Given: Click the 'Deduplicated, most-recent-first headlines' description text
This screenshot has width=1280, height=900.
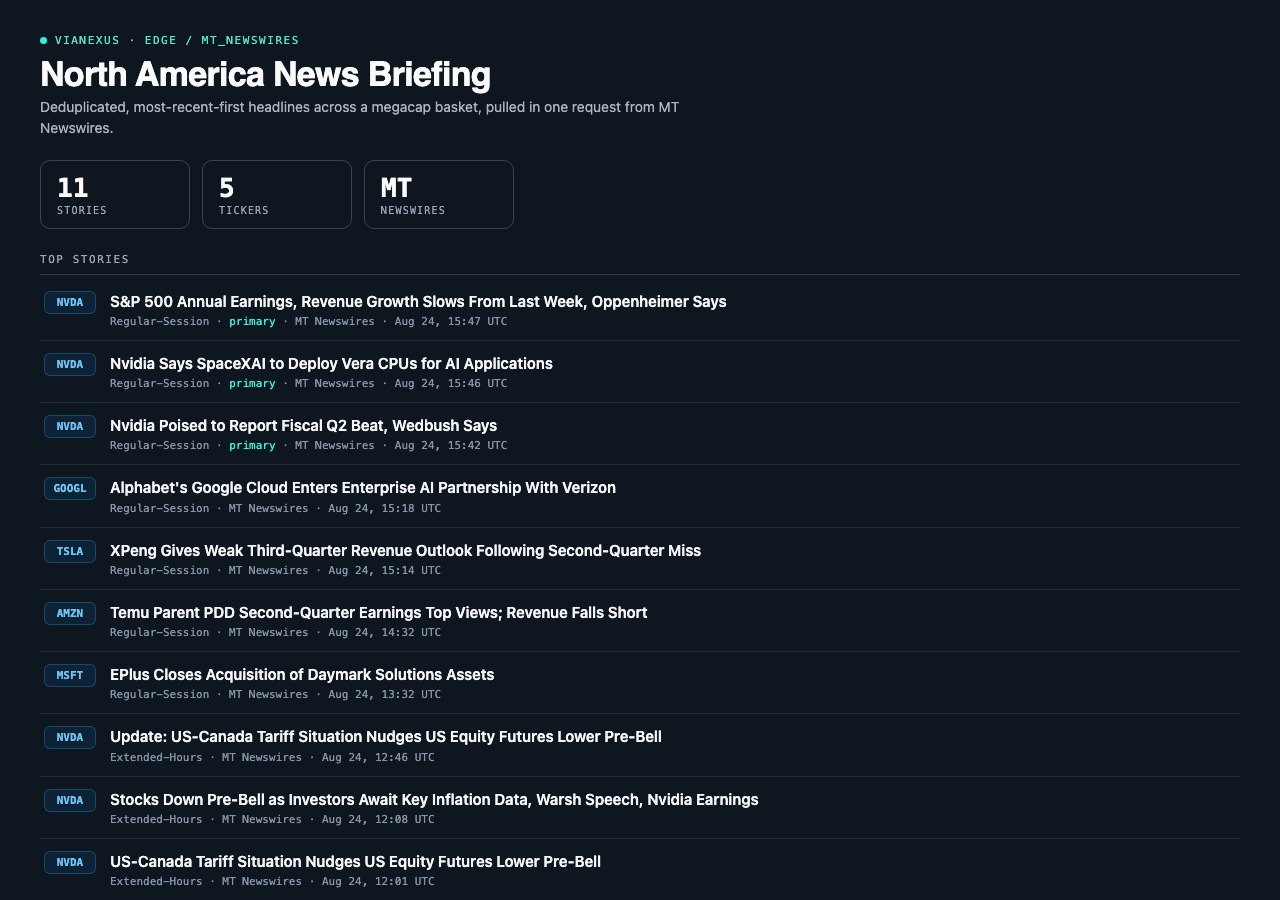Looking at the screenshot, I should pyautogui.click(x=360, y=117).
